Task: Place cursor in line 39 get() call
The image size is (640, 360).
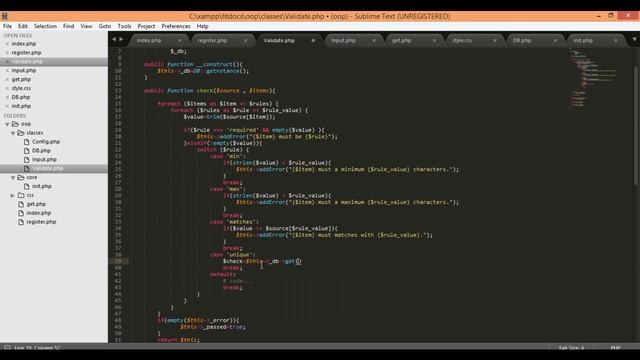Action: (298, 261)
